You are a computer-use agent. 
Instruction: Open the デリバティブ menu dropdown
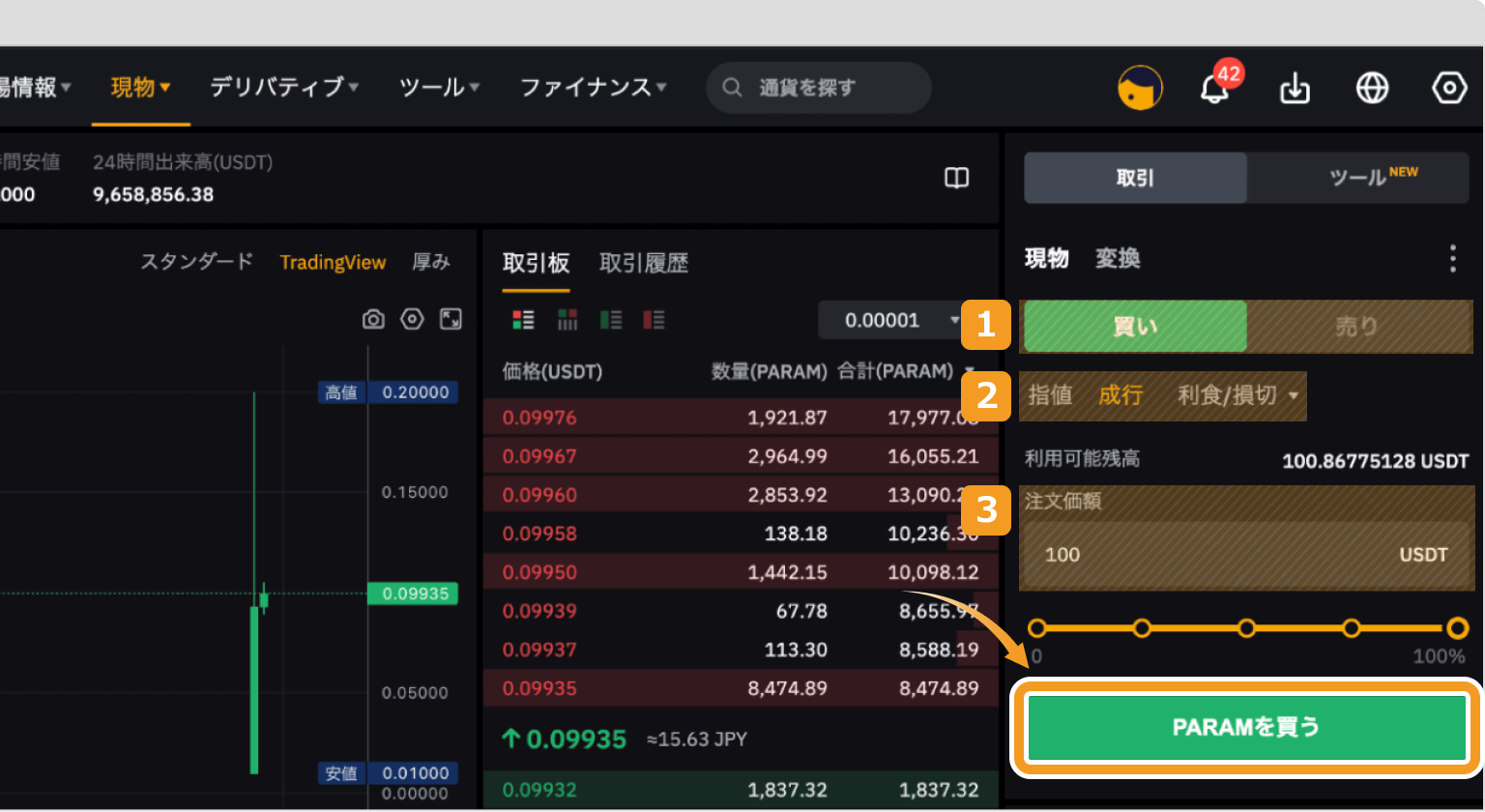tap(278, 87)
